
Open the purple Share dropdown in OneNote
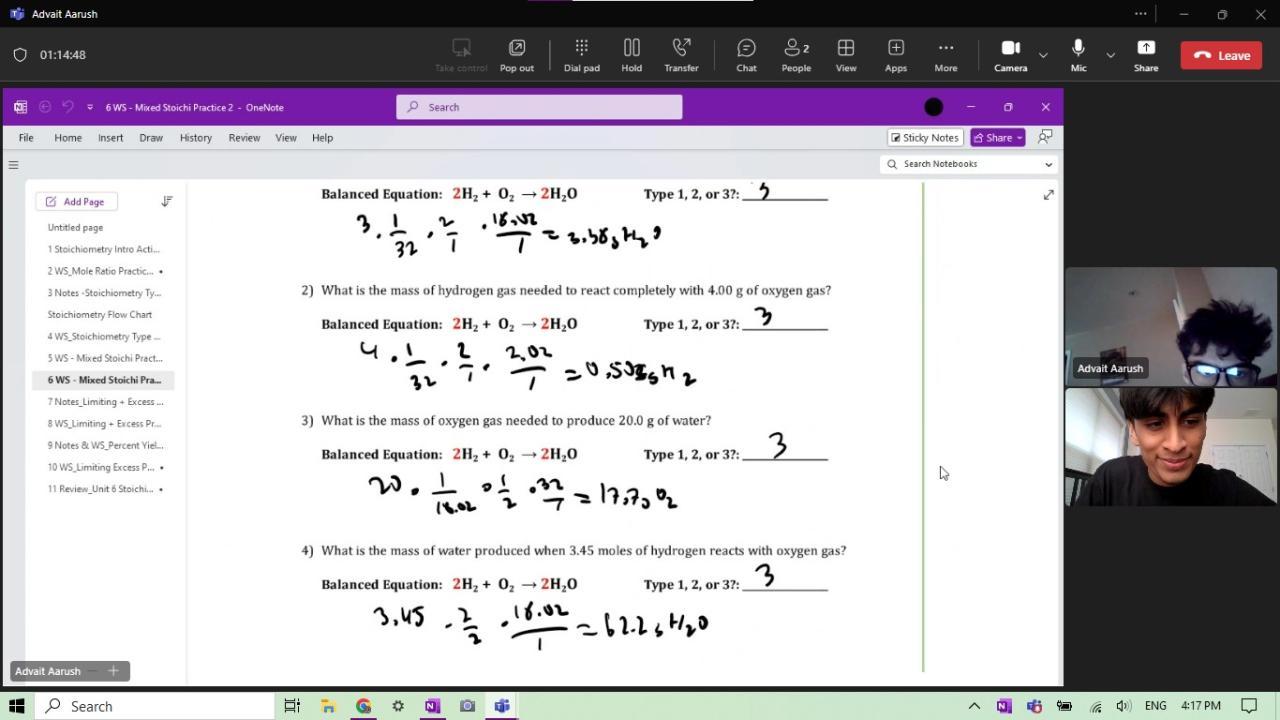coord(998,137)
